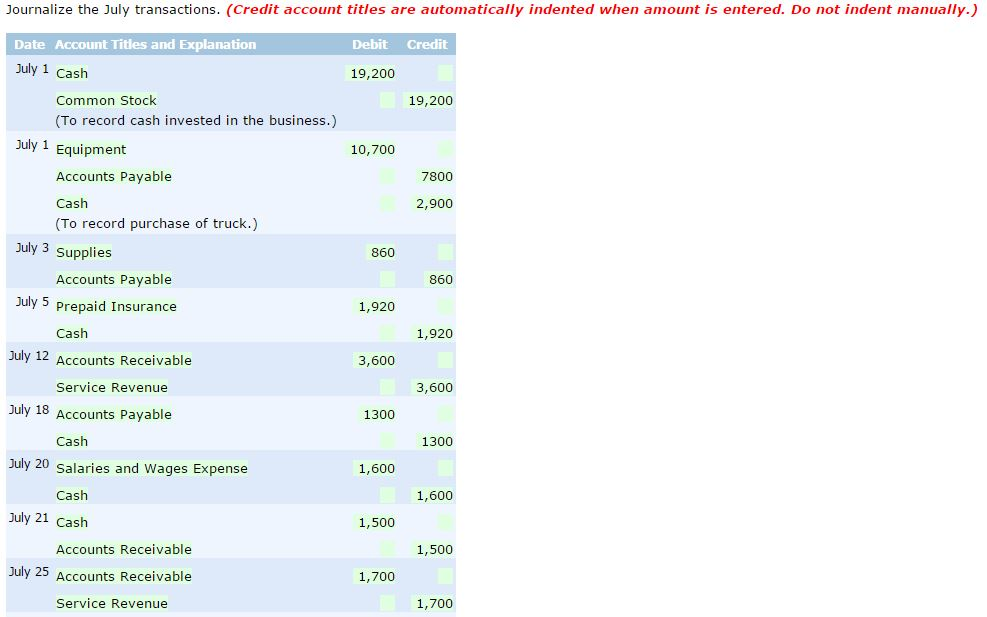Screen dimensions: 987x617
Task: Select the July 25 Service Revenue credit field
Action: 430,603
